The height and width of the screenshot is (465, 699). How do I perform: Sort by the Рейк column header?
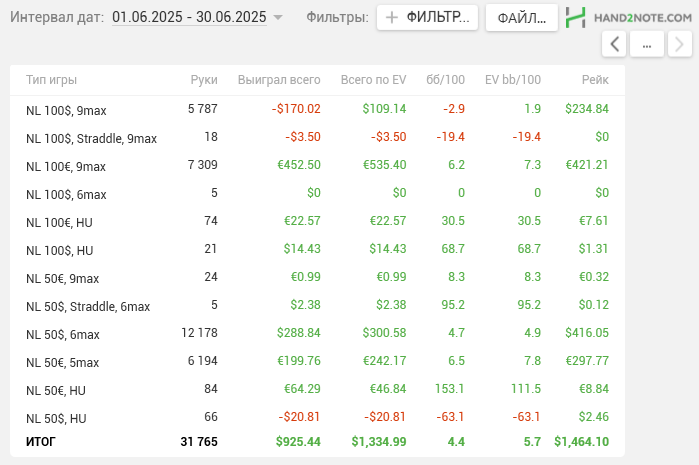click(x=594, y=80)
